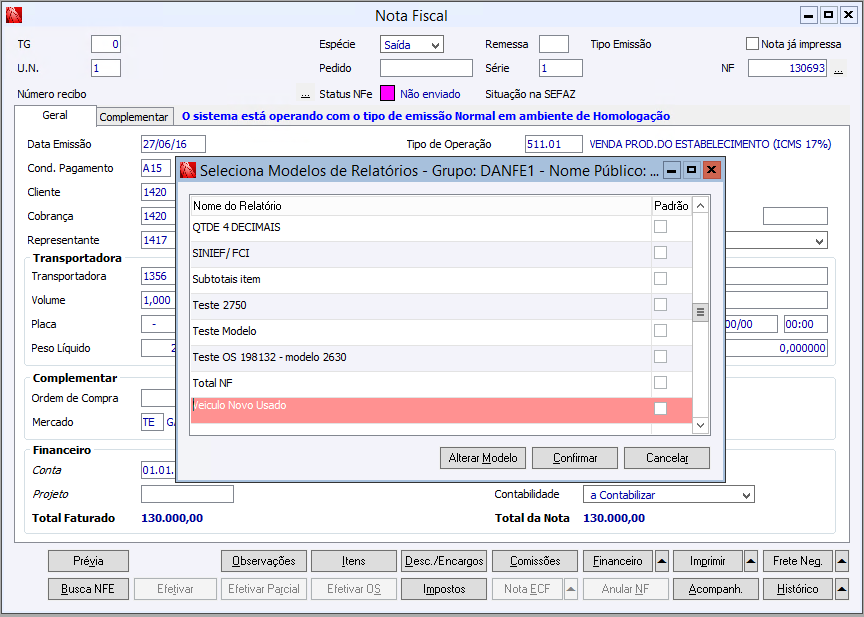Viewport: 864px width, 617px height.
Task: Click the Alterar Modelo button
Action: [483, 458]
